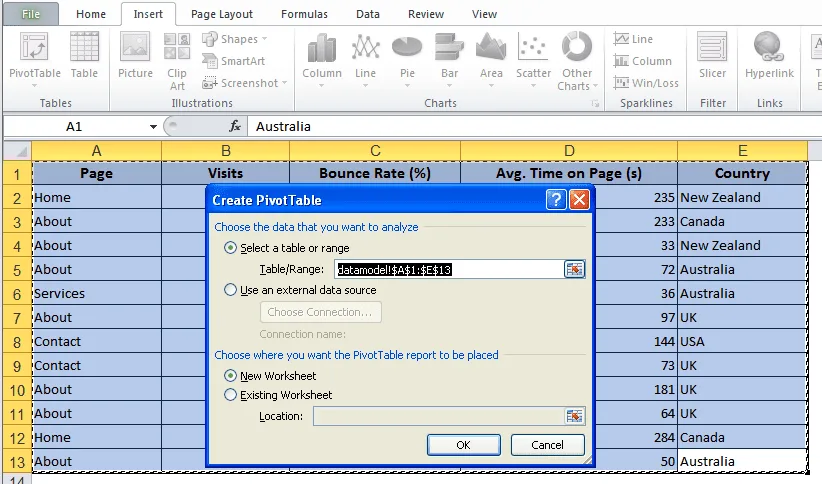Click the cell with value 144

click(635, 342)
